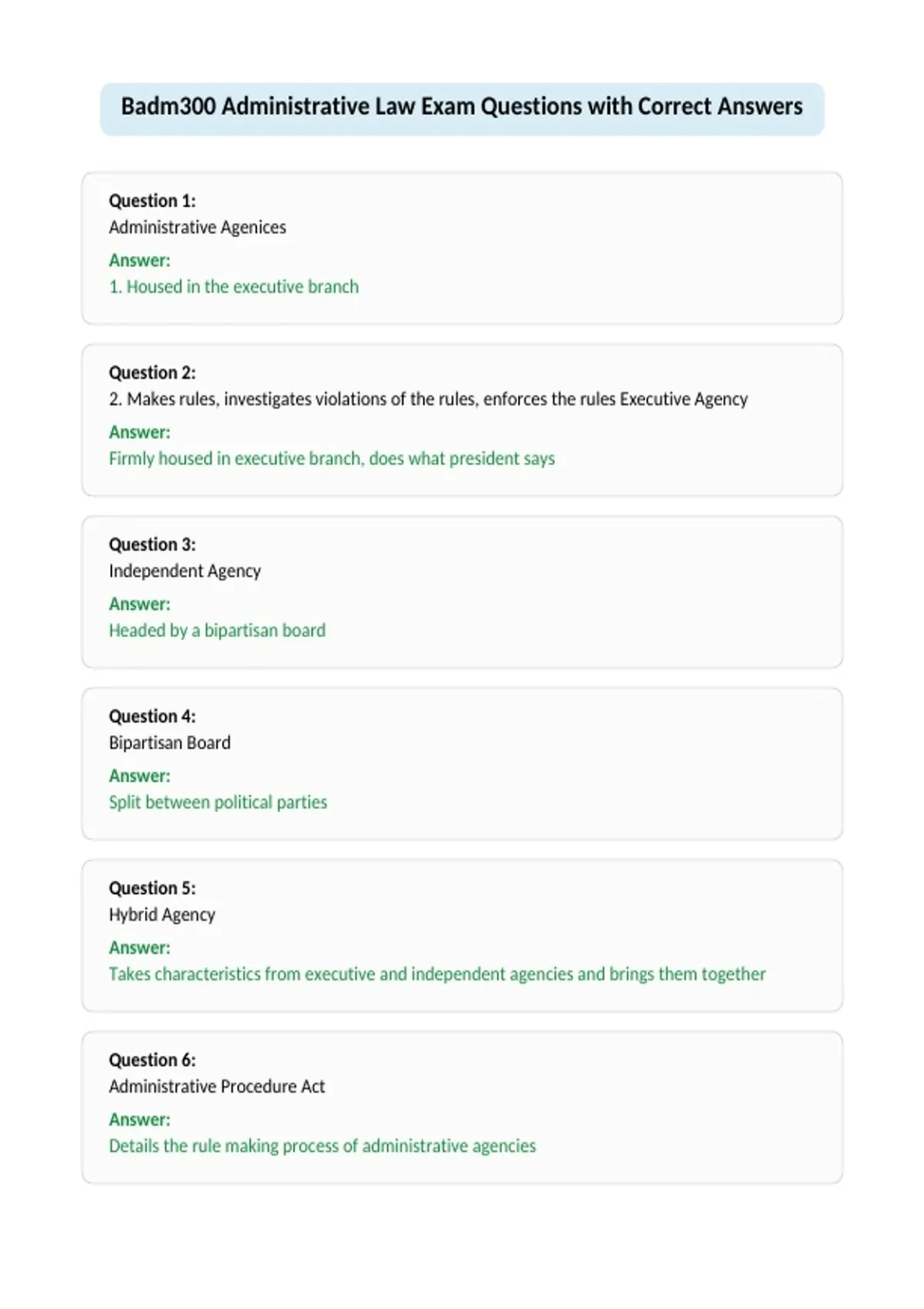This screenshot has width=924, height=1309.
Task: Click answer Firmly housed in executive branch
Action: pos(332,458)
